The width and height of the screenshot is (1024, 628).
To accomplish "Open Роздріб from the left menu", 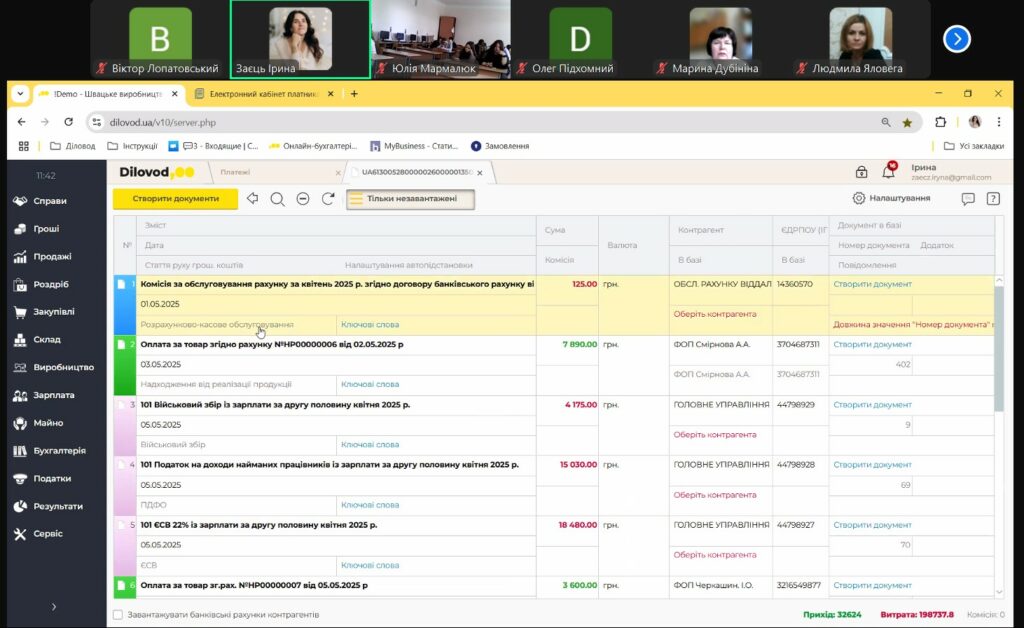I will (x=41, y=284).
